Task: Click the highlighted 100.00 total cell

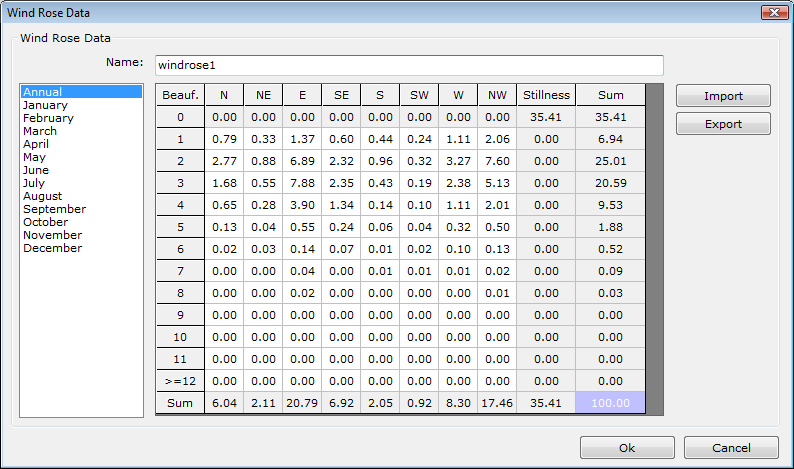Action: pyautogui.click(x=610, y=403)
